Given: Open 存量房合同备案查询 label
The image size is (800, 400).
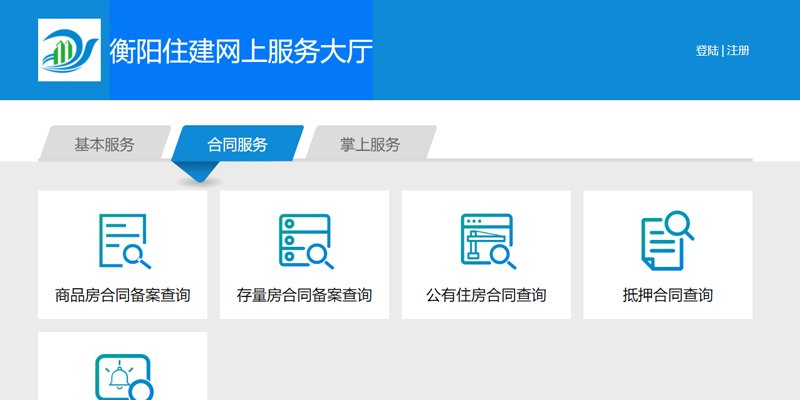Looking at the screenshot, I should click(x=304, y=295).
